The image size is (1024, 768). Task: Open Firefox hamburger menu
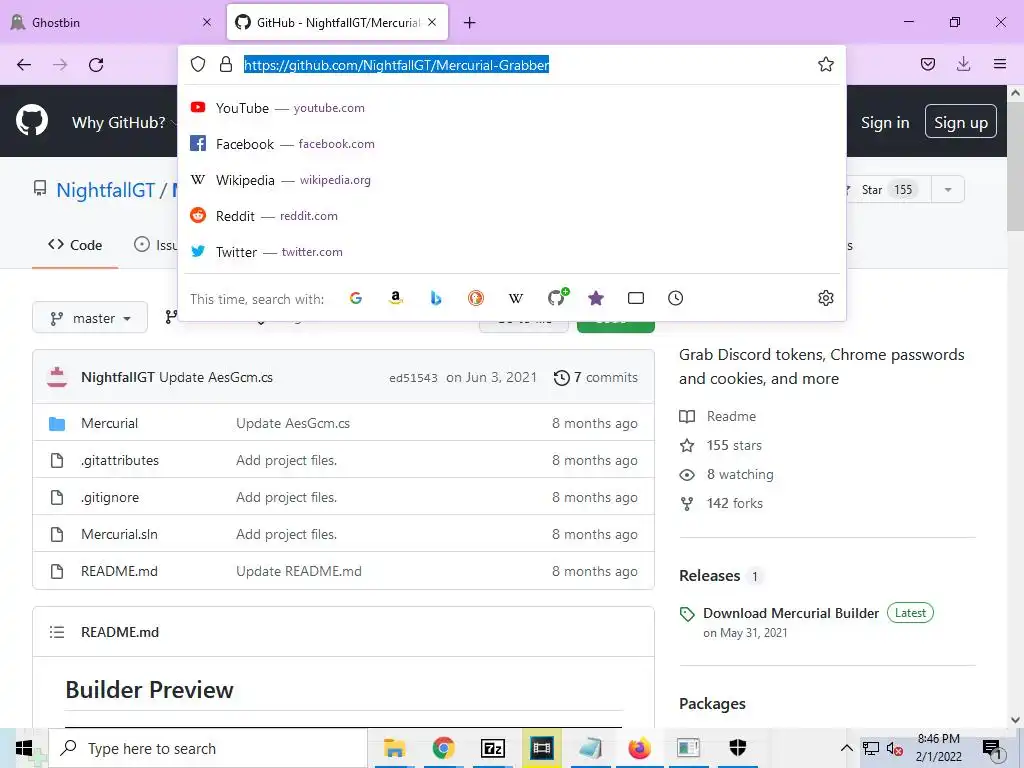point(1000,64)
